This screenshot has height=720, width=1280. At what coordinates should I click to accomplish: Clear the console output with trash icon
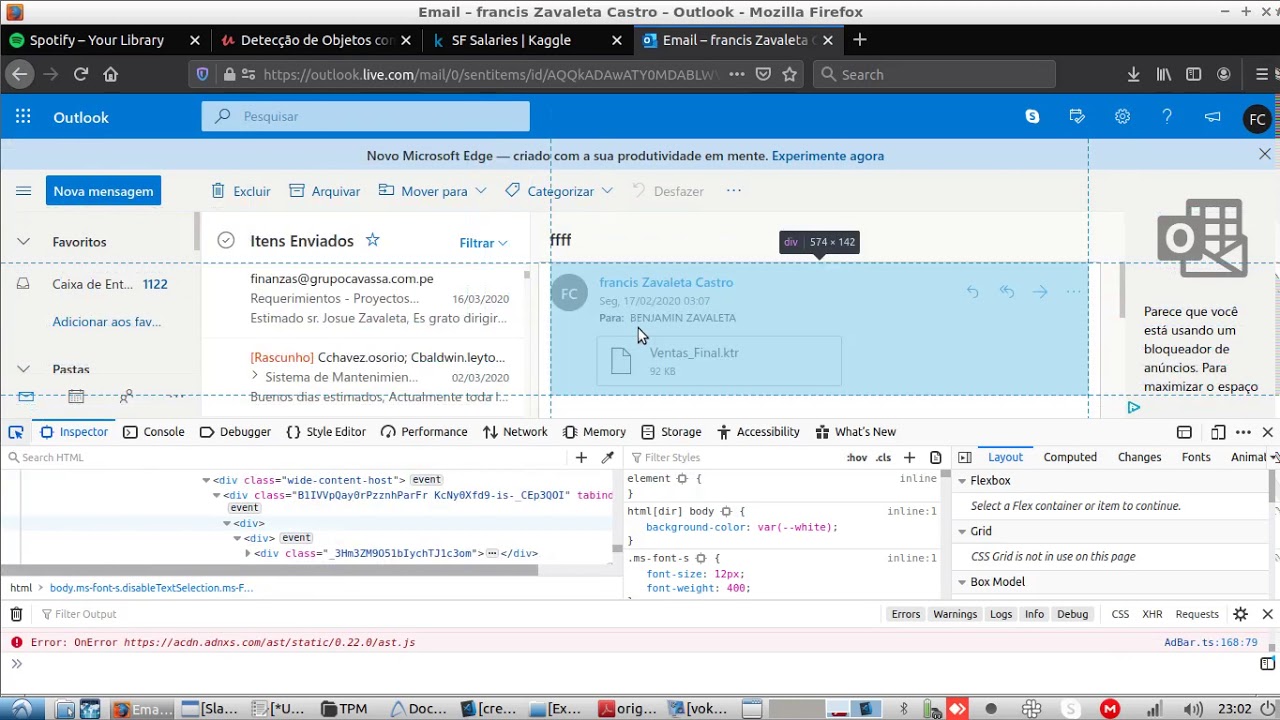click(16, 614)
